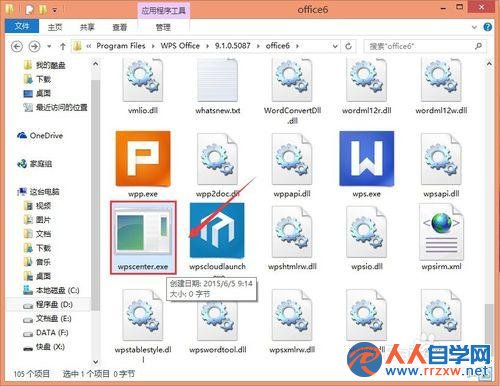Open OneDrive in the navigation pane

coord(40,136)
